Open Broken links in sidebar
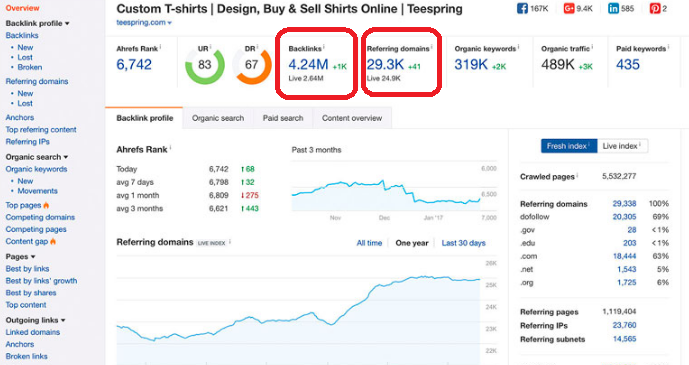The width and height of the screenshot is (689, 365). click(26, 356)
